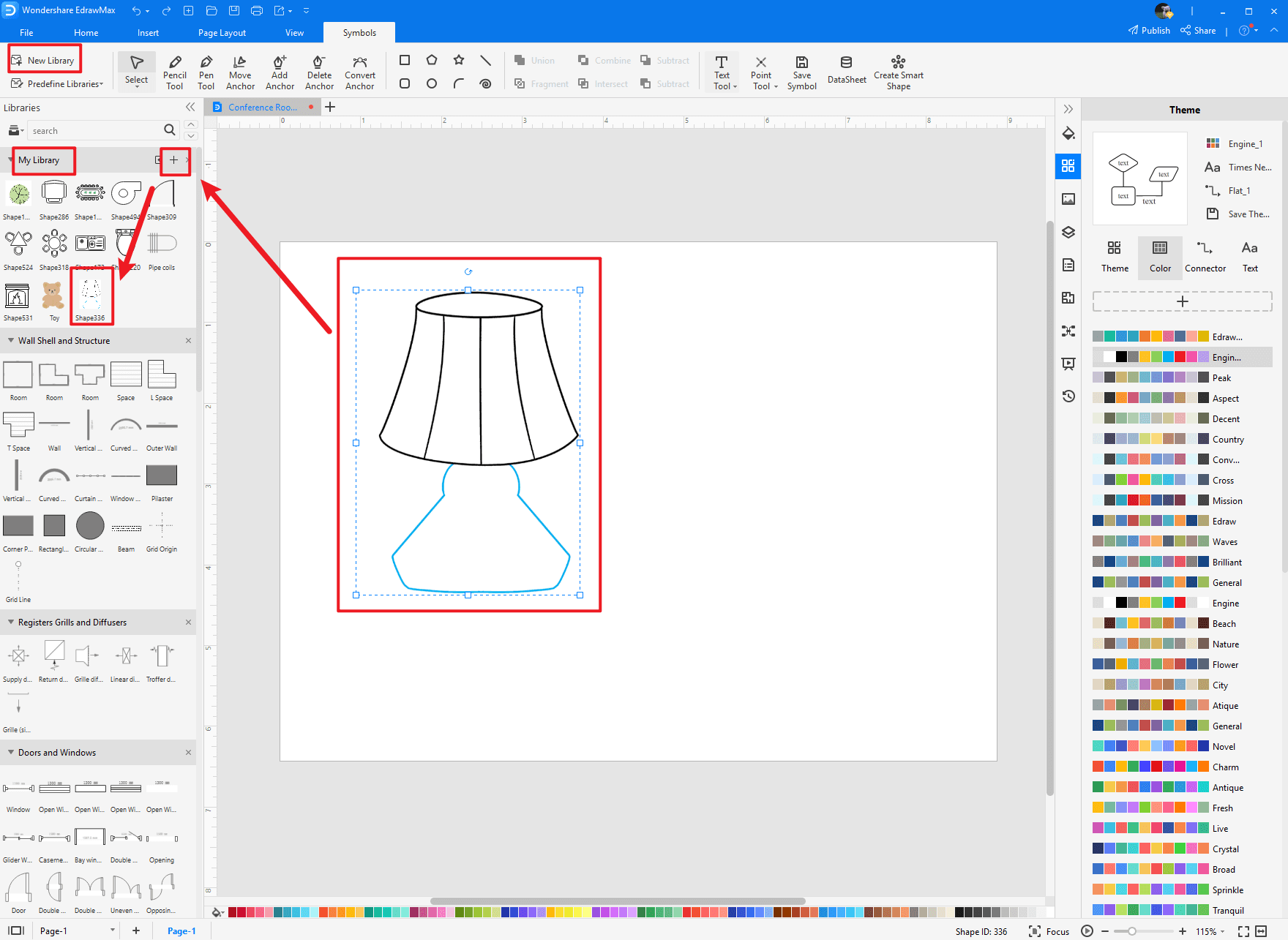This screenshot has height=940, width=1288.
Task: Pick the star shape drawing tool
Action: pos(459,60)
